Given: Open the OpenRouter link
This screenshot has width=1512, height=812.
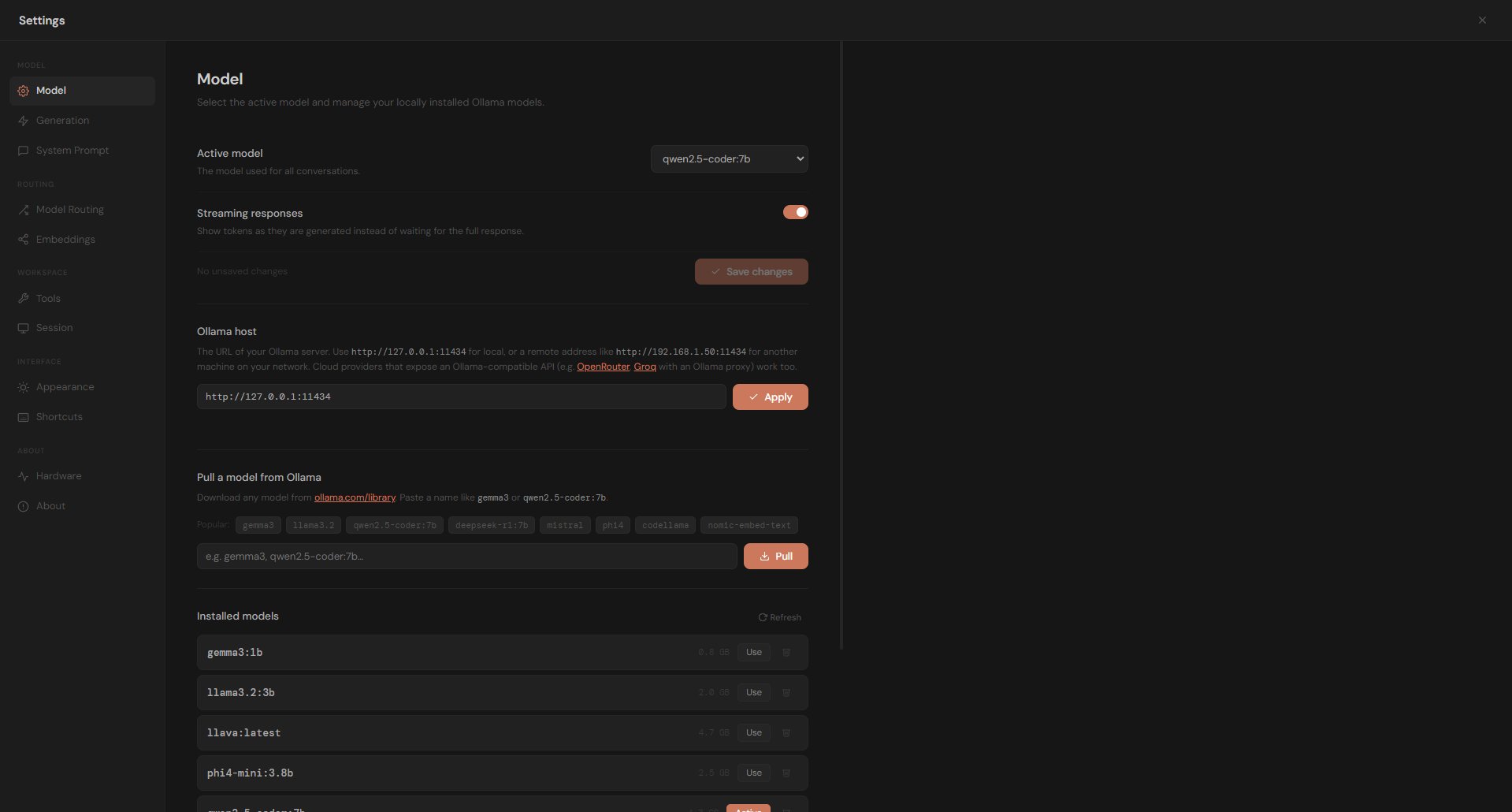Looking at the screenshot, I should coord(603,367).
